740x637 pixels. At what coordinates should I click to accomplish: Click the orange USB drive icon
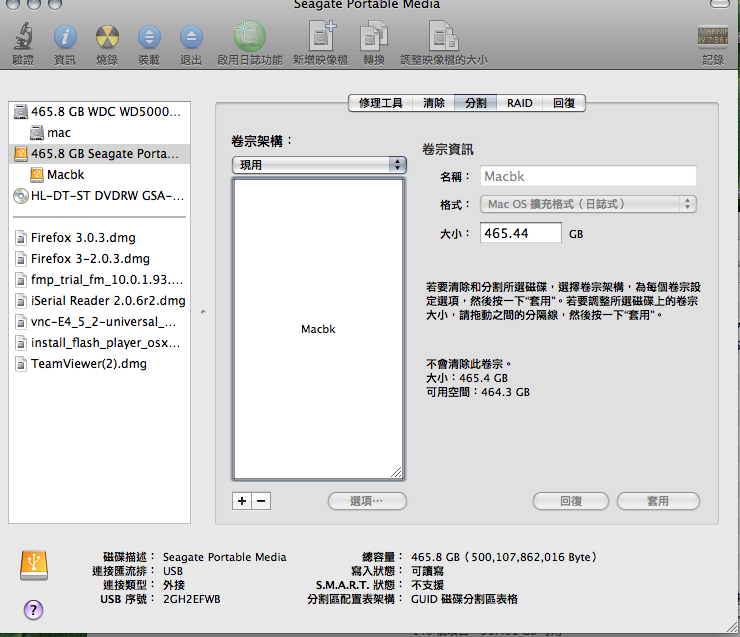[34, 565]
